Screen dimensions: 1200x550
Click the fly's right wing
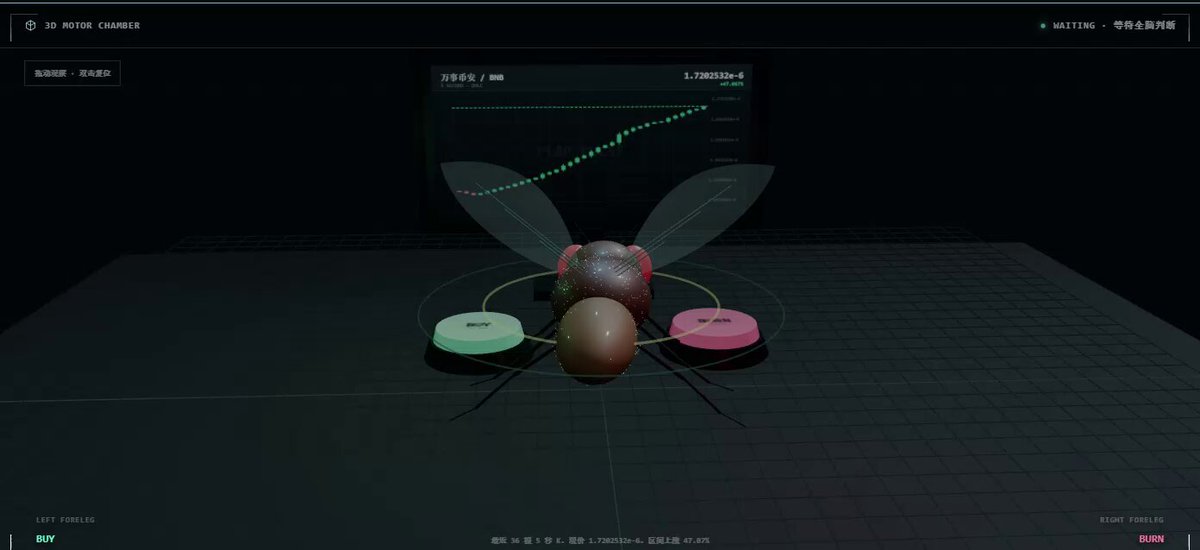tap(702, 206)
